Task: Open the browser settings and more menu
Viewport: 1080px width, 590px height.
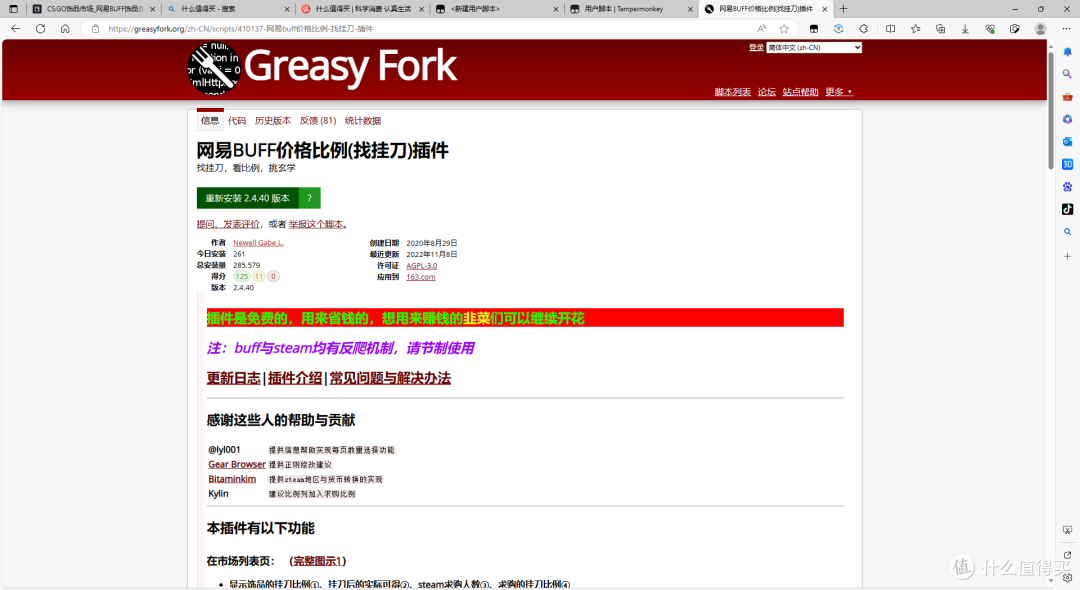Action: (1066, 29)
